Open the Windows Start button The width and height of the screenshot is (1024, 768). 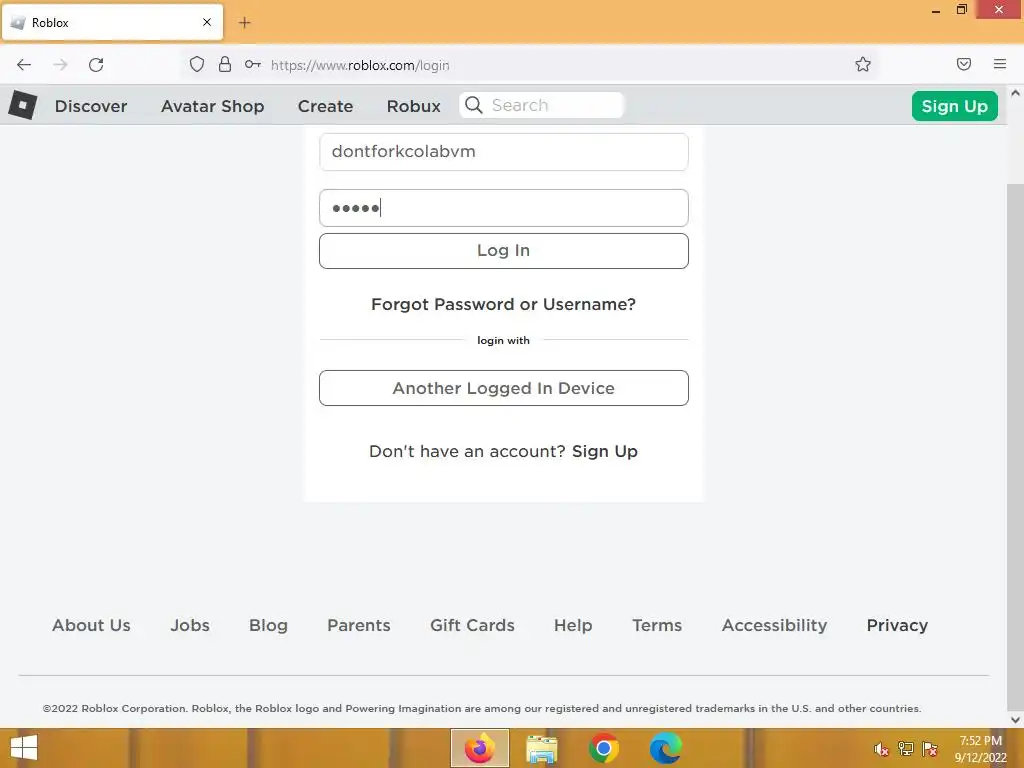coord(24,748)
